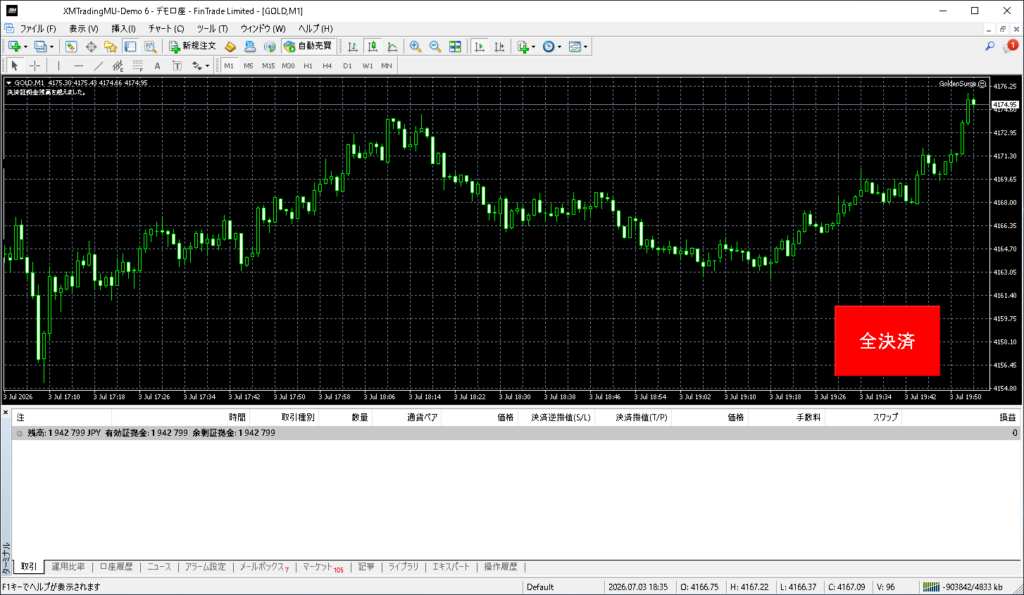Viewport: 1024px width, 595px height.
Task: Switch to the 操作履歴 tab
Action: 500,567
